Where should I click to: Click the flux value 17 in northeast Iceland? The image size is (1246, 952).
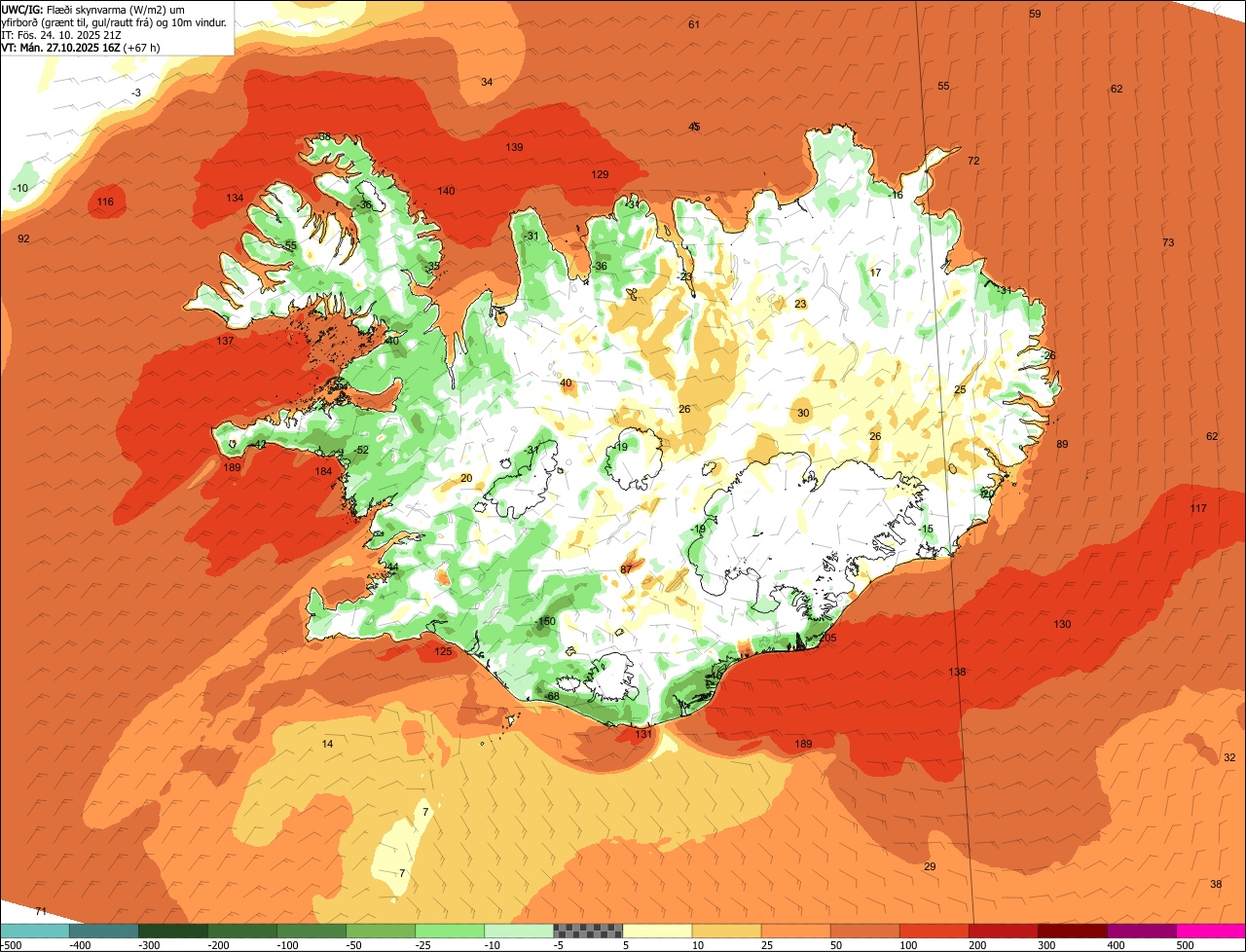[x=875, y=273]
